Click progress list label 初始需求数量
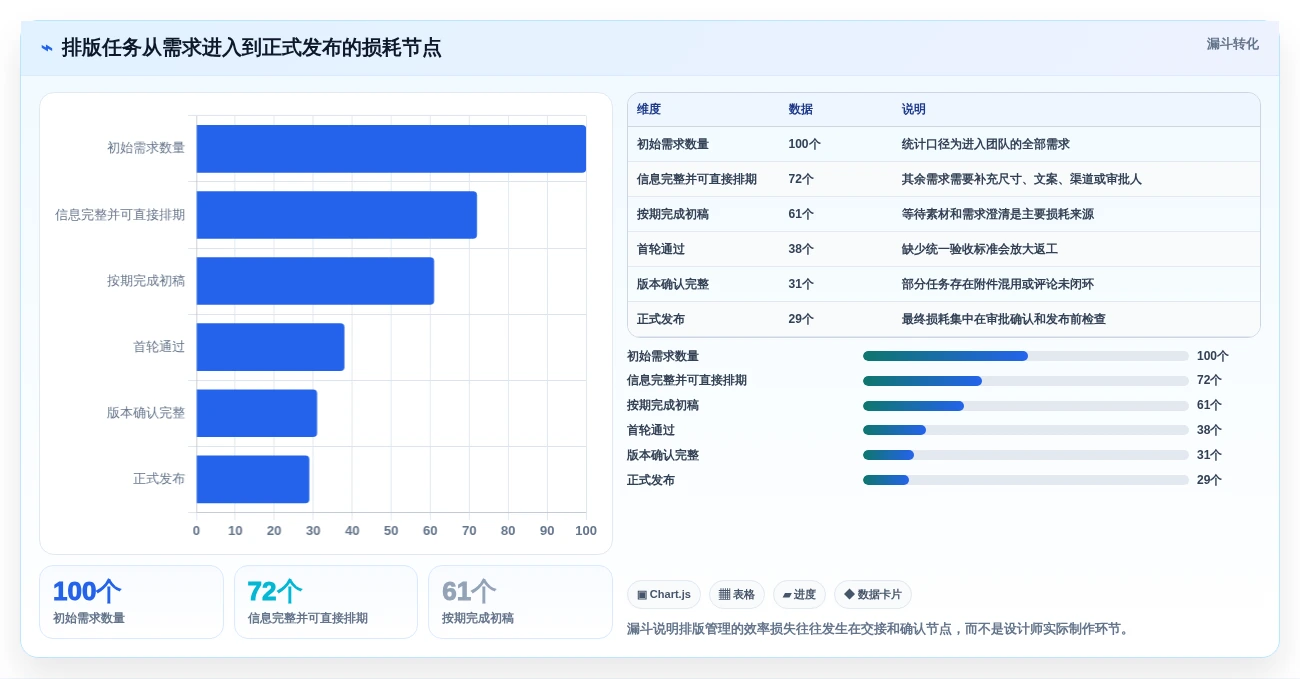This screenshot has width=1300, height=679. [x=663, y=356]
